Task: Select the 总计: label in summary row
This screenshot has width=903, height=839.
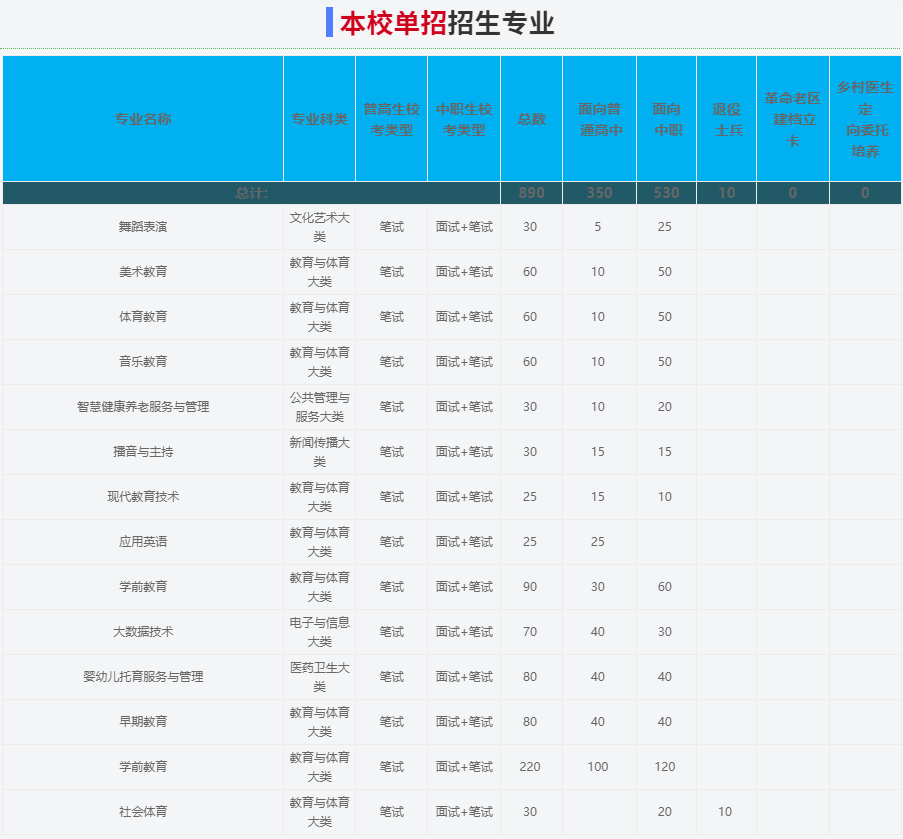Action: (x=252, y=193)
